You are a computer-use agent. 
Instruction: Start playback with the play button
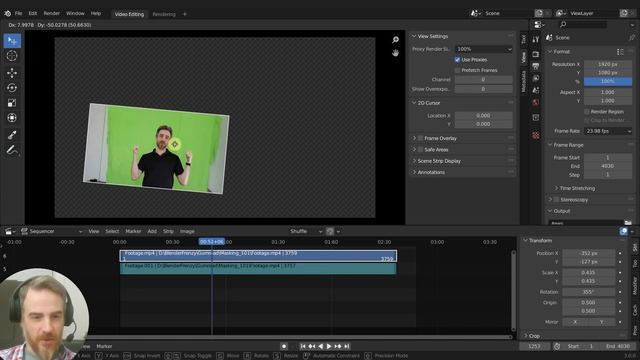(329, 346)
